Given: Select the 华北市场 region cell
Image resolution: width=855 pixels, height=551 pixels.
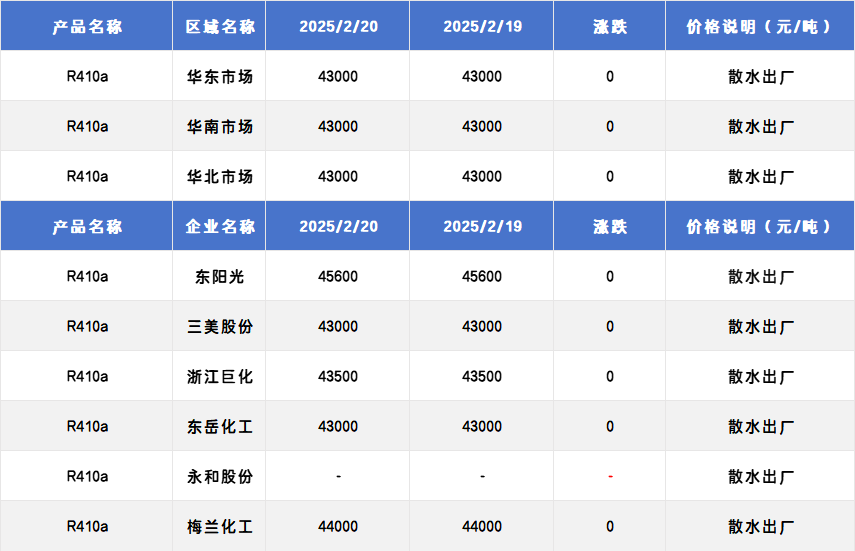Looking at the screenshot, I should (x=219, y=176).
